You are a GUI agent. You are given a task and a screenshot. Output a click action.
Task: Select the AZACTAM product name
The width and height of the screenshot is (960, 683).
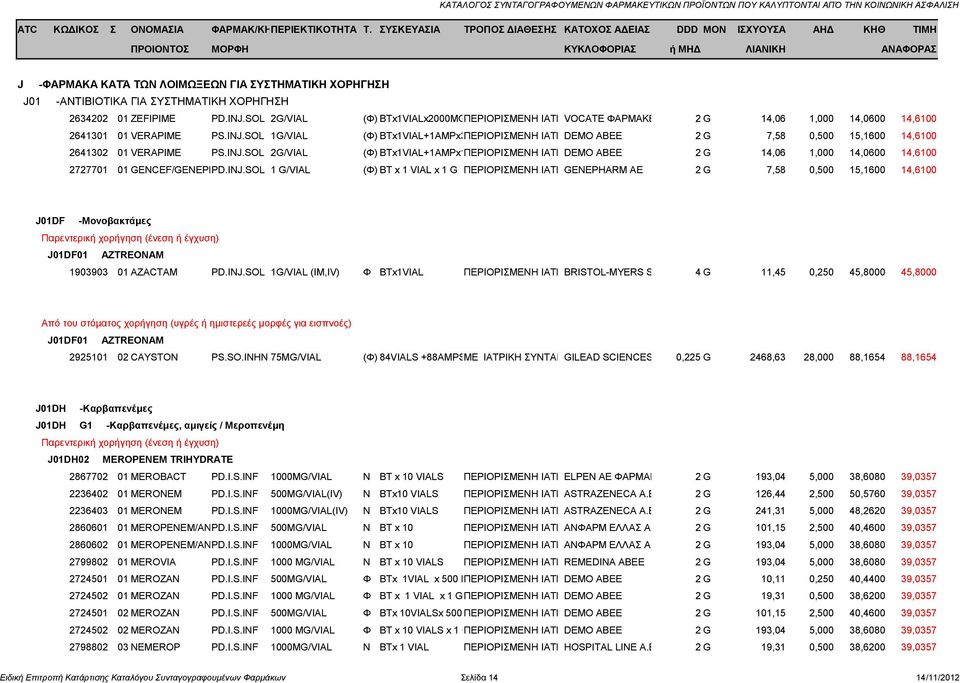[154, 272]
